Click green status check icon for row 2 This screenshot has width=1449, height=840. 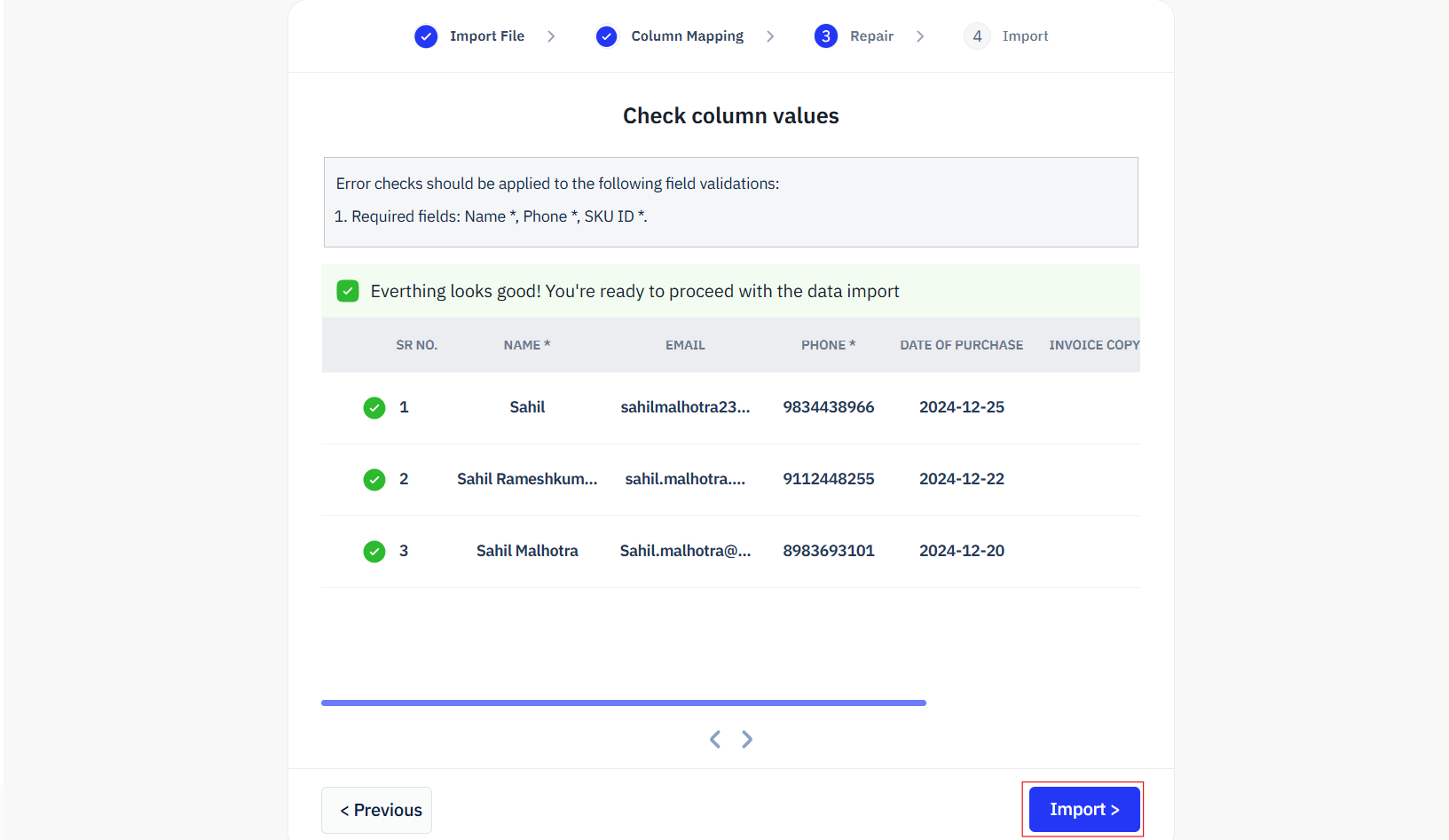pos(374,480)
